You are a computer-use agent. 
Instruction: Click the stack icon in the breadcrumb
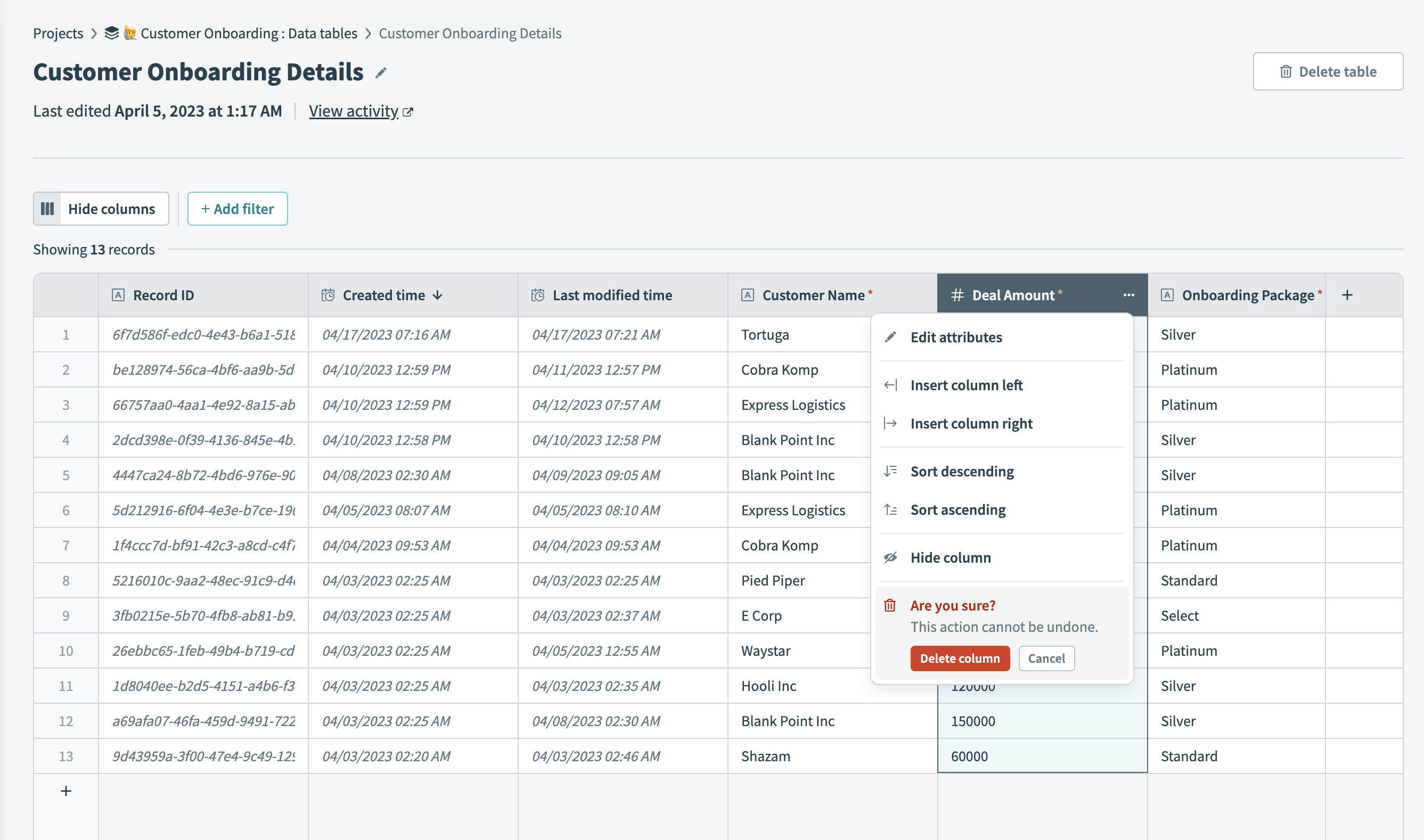tap(111, 33)
